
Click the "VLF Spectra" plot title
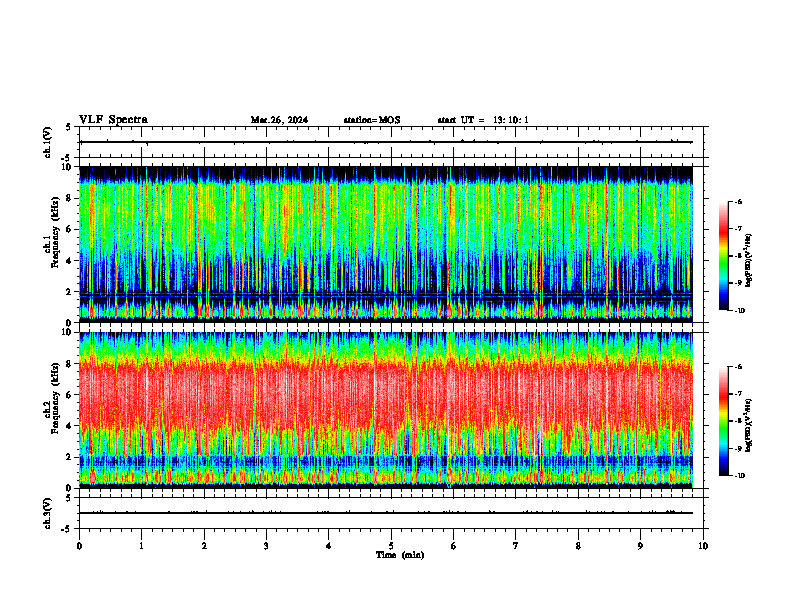[113, 120]
